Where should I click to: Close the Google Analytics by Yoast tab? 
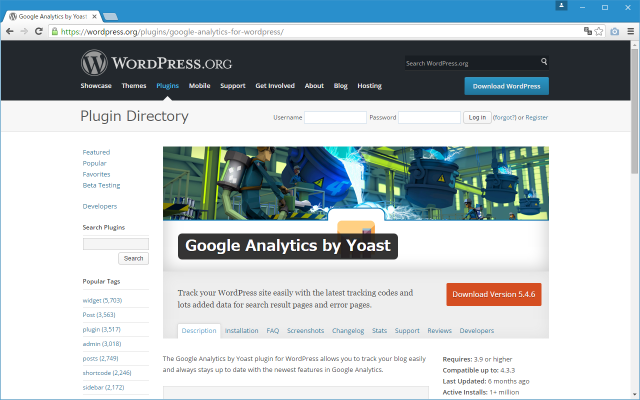94,16
